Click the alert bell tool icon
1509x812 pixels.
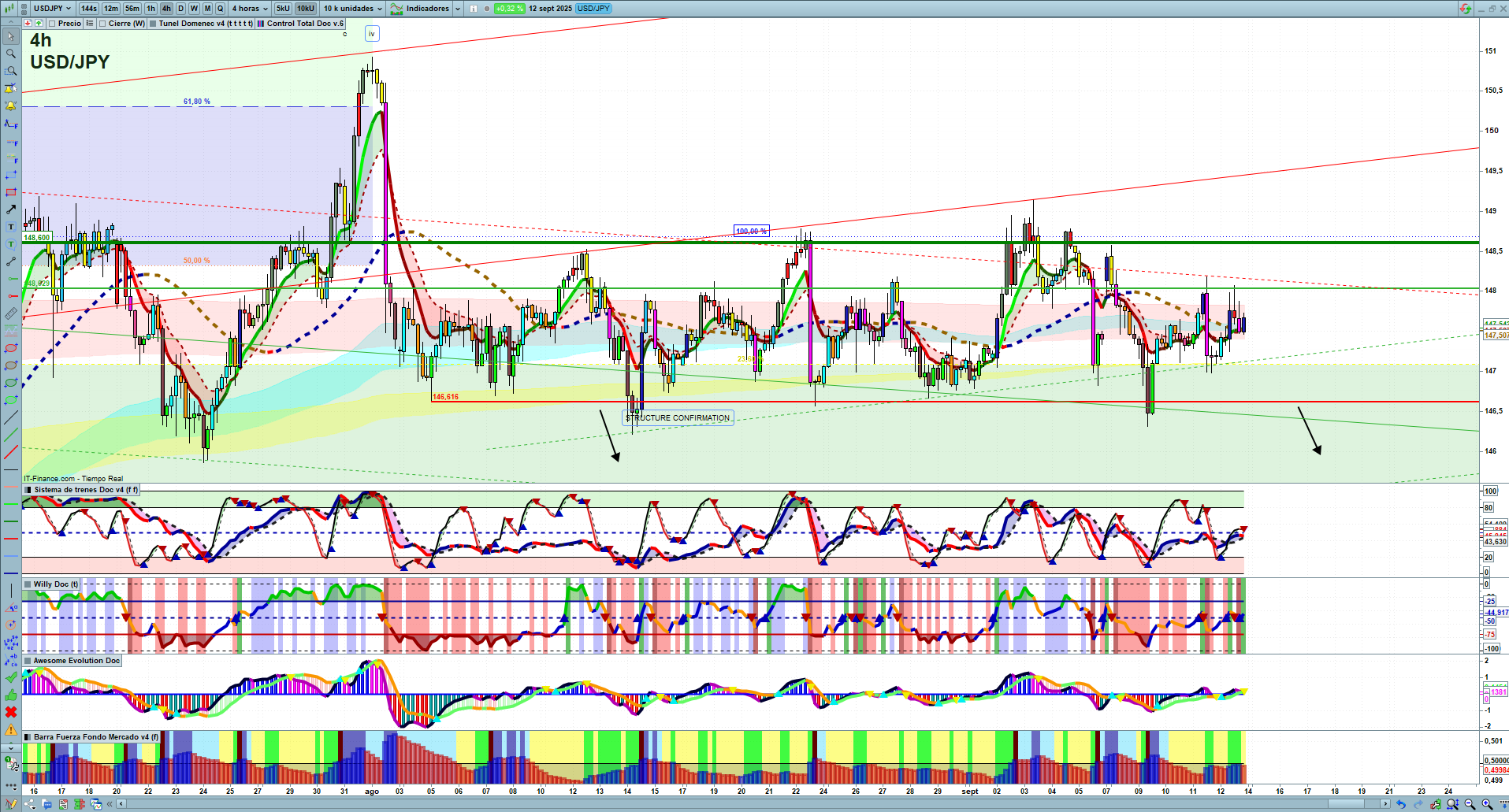(x=11, y=106)
